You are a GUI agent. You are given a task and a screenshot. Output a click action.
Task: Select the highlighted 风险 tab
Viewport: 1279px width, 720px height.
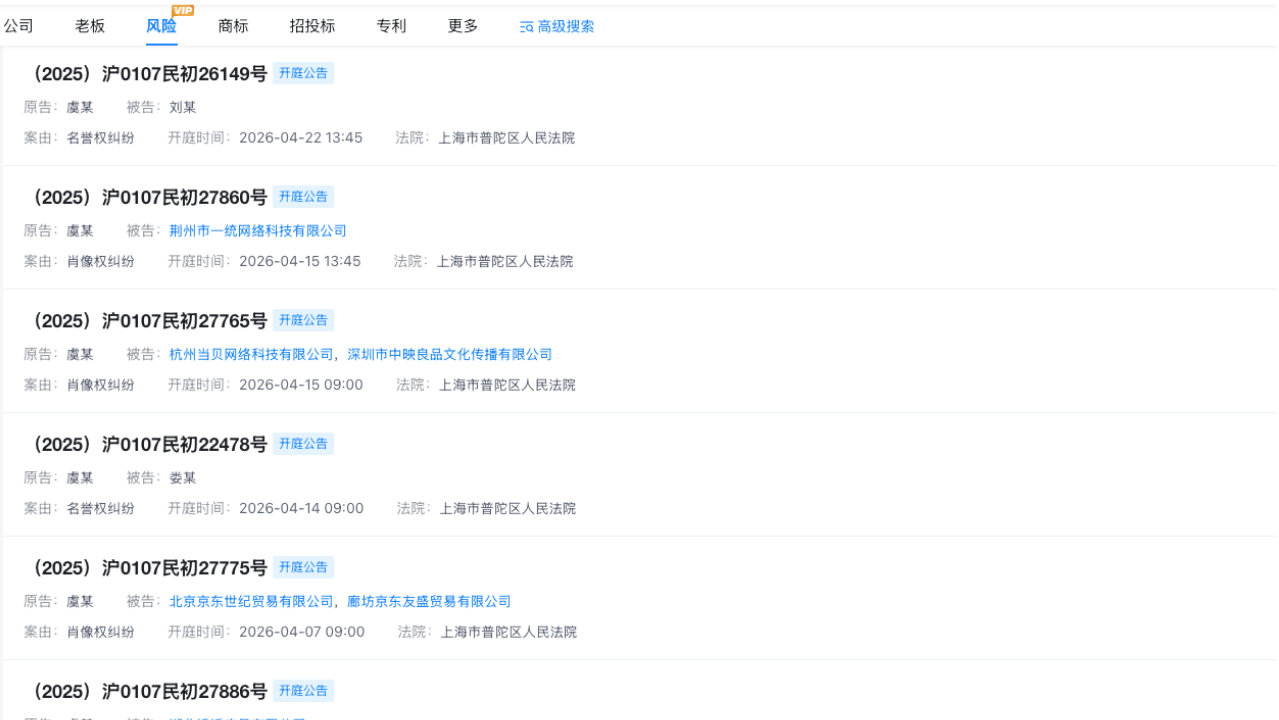click(x=161, y=26)
